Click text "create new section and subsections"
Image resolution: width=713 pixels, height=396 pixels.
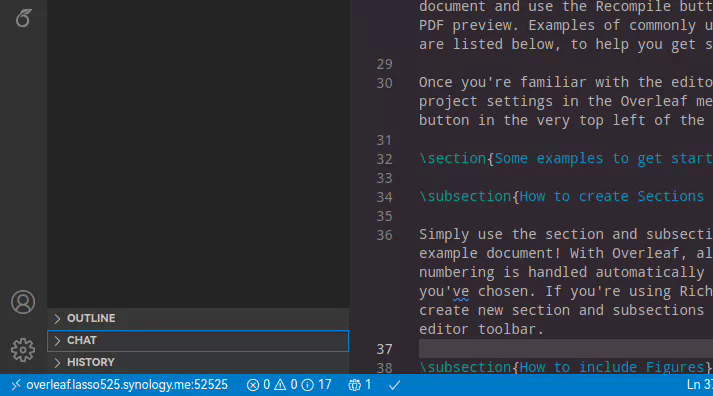click(x=562, y=310)
